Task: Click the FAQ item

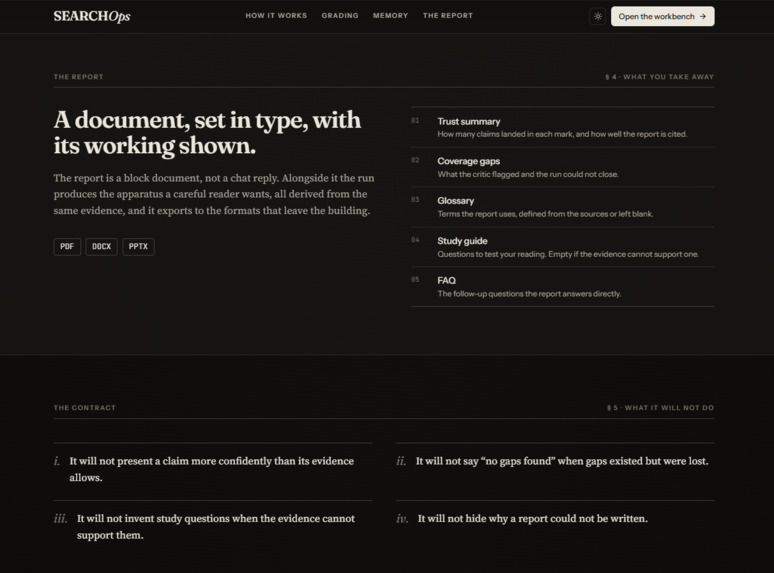Action: coord(563,287)
